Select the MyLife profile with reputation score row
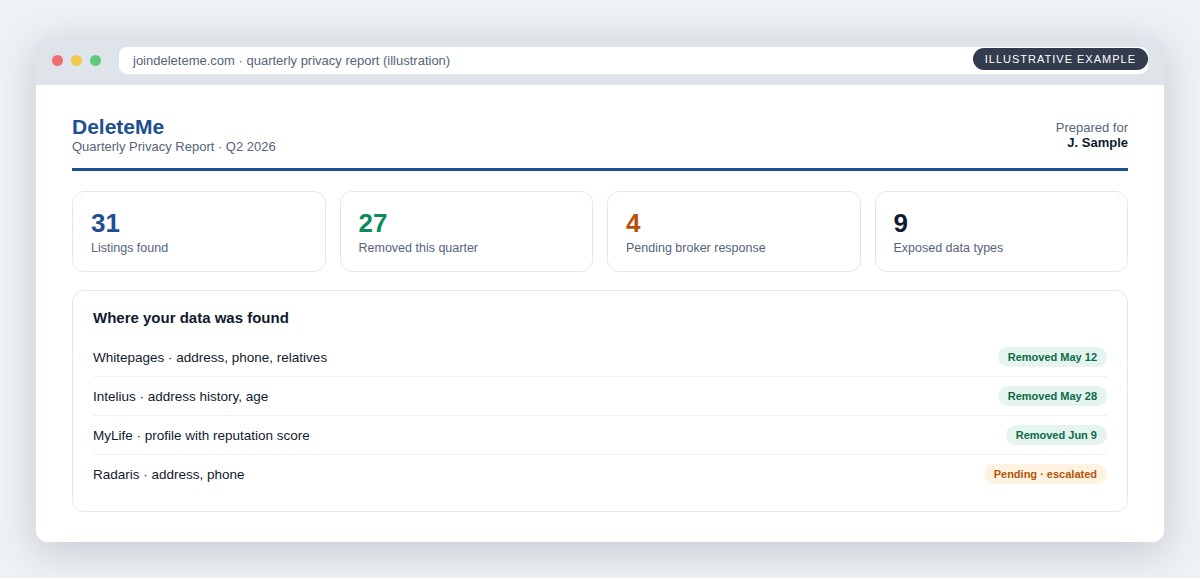The image size is (1200, 578). pos(600,435)
